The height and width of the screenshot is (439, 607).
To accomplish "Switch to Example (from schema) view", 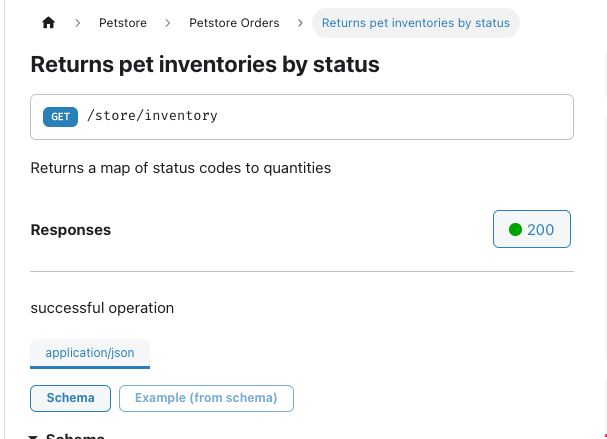I will [x=206, y=398].
